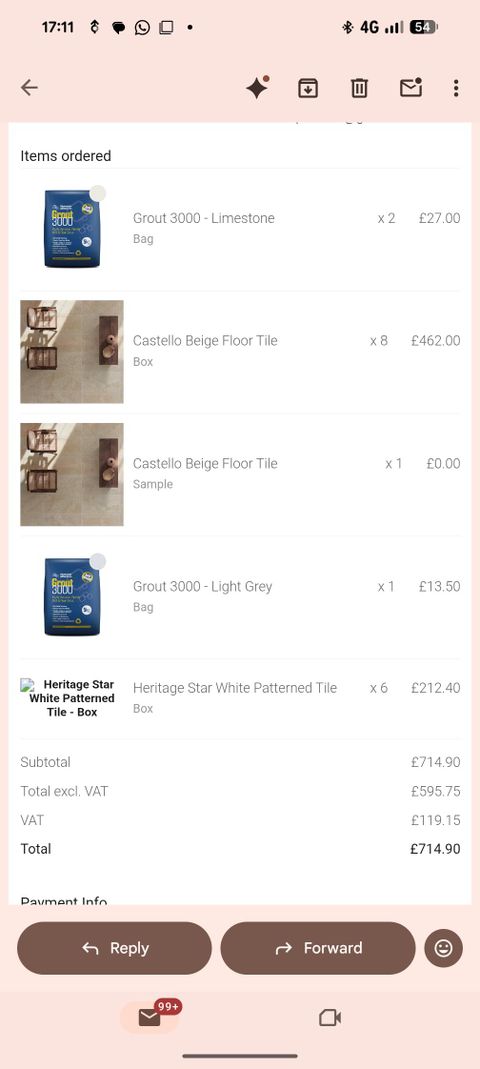This screenshot has width=480, height=1069.
Task: Delete the email using the trash icon
Action: point(359,87)
